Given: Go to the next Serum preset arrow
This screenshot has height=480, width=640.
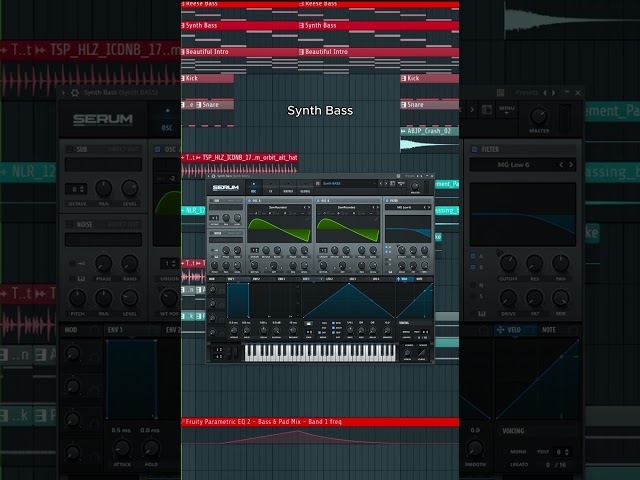Looking at the screenshot, I should pyautogui.click(x=386, y=183).
